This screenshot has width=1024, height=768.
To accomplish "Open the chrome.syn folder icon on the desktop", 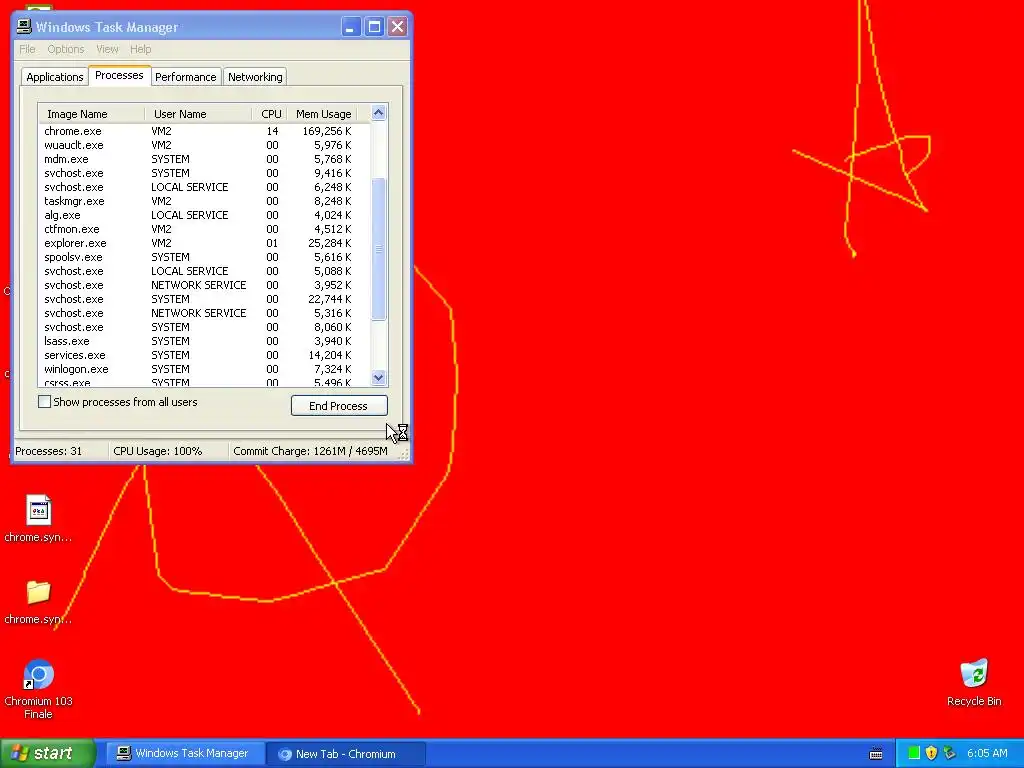I will [x=38, y=602].
